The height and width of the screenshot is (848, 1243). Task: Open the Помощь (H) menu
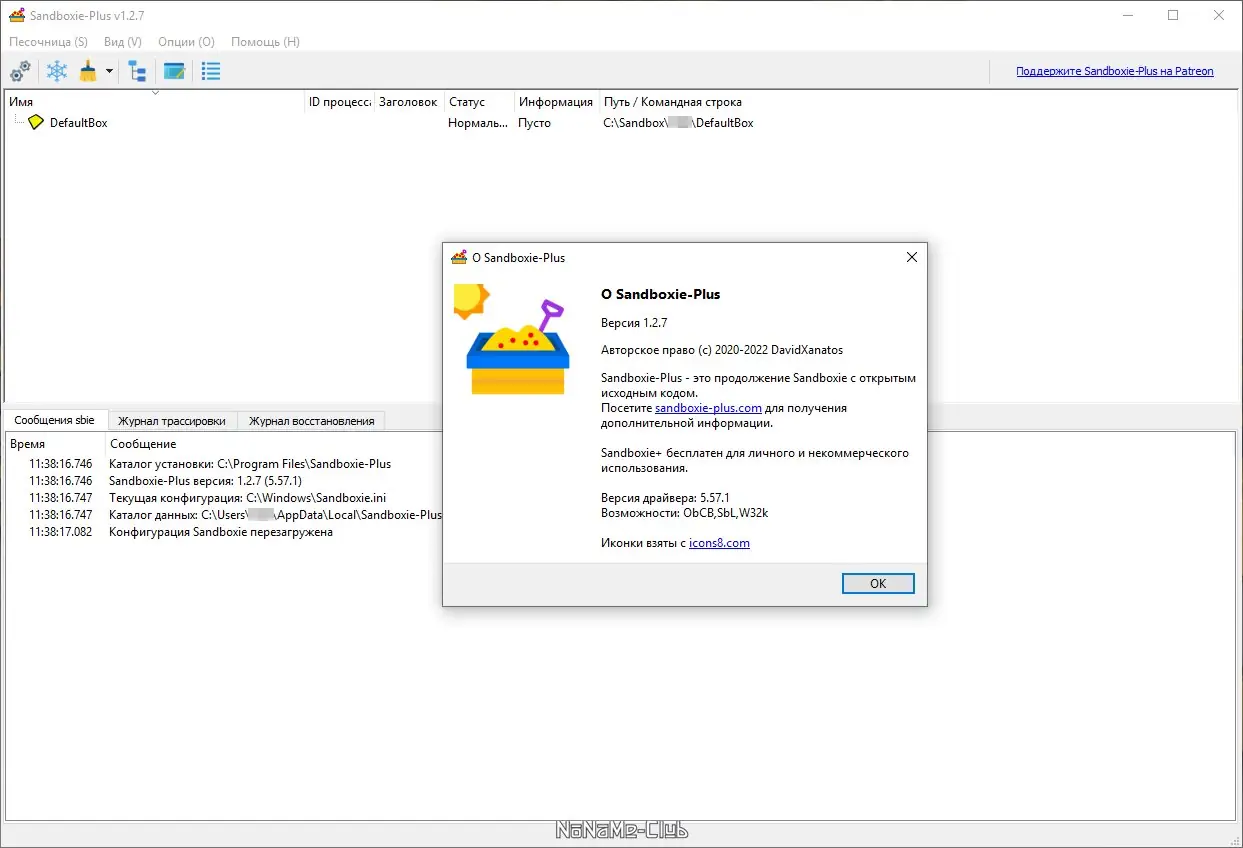[265, 42]
